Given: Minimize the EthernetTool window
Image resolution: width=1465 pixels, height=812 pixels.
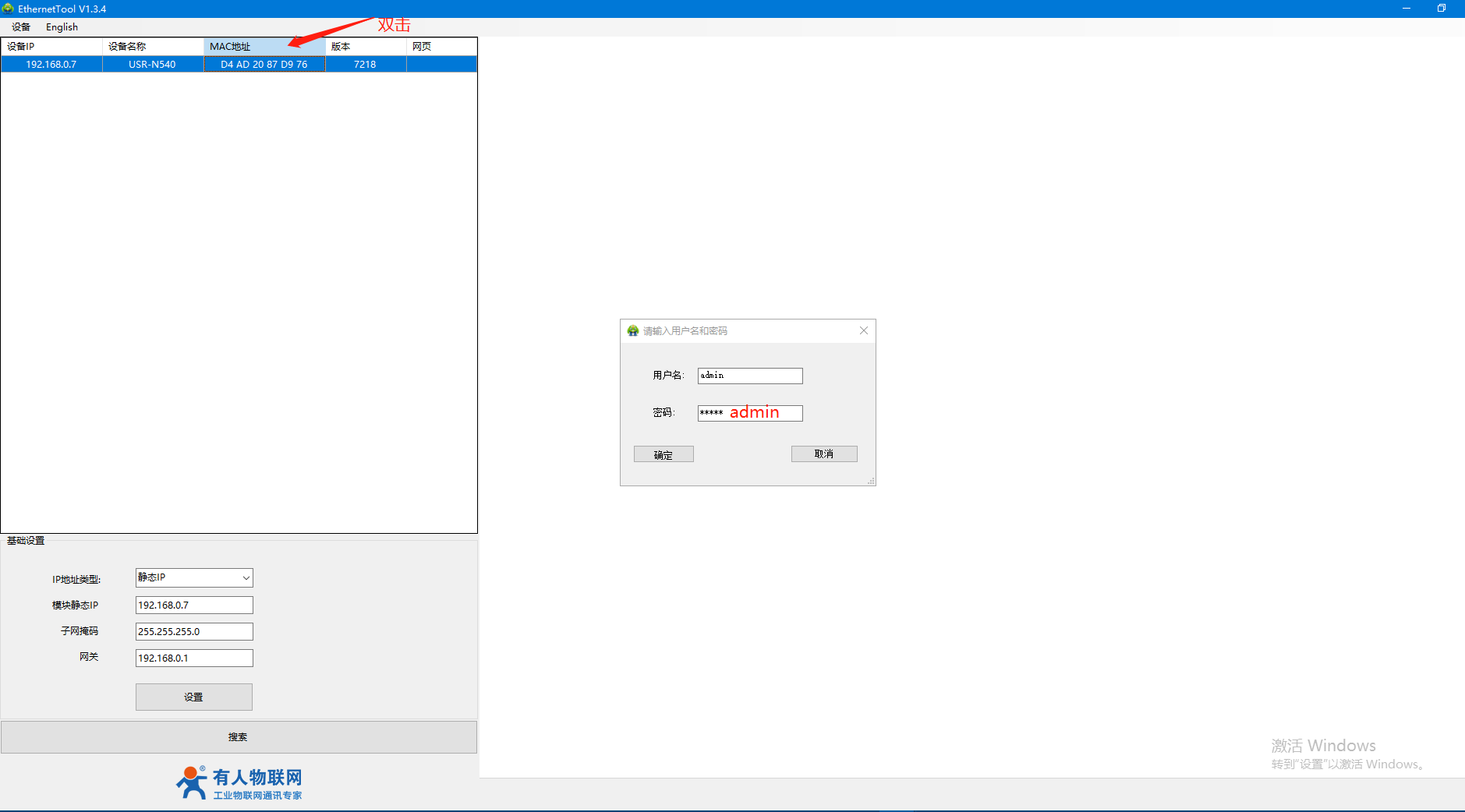Looking at the screenshot, I should point(1407,9).
